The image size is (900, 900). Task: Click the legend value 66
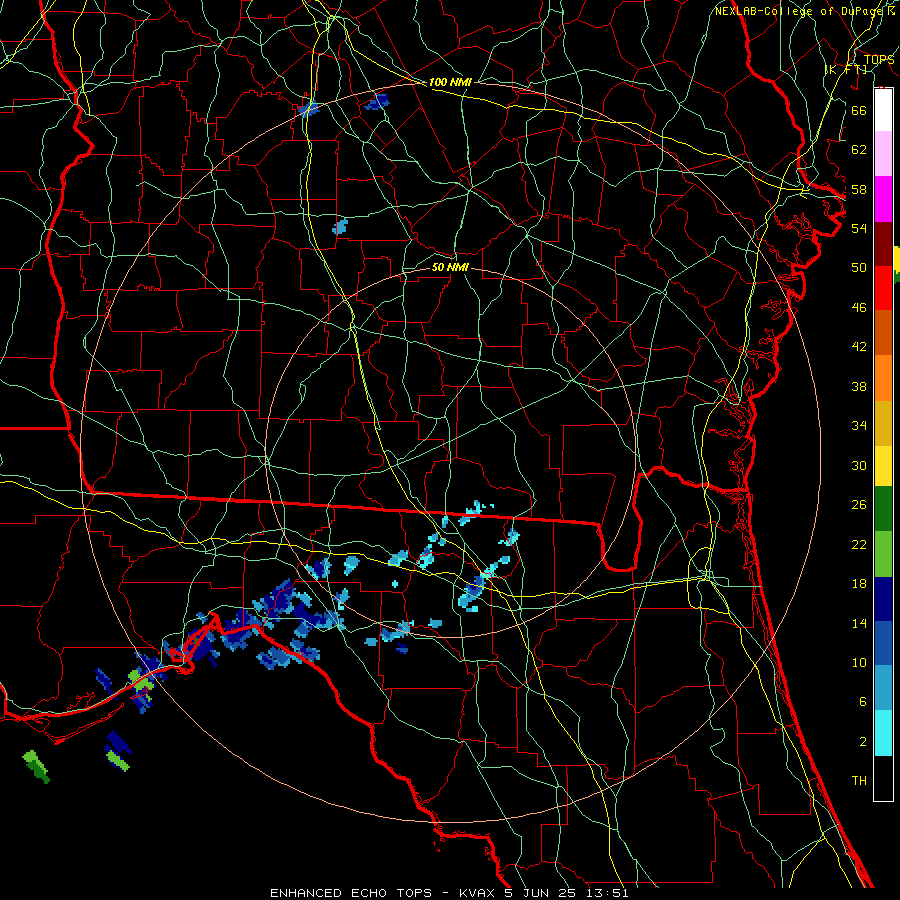[x=859, y=110]
